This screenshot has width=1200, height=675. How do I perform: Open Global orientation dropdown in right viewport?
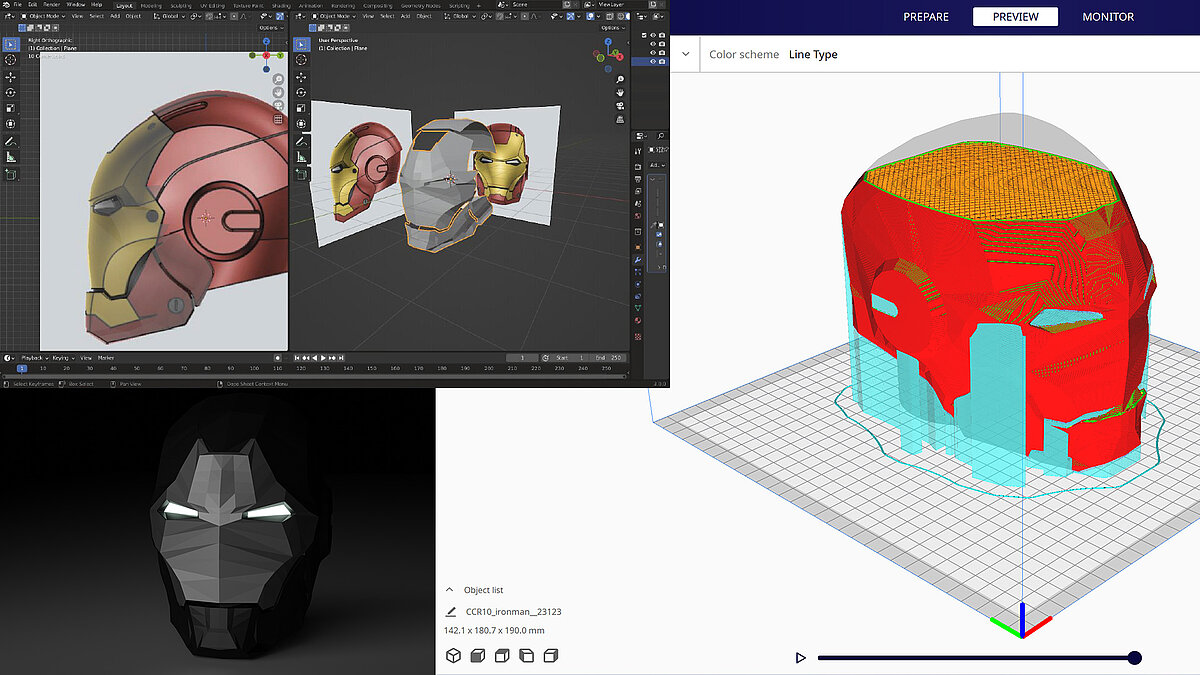tap(460, 16)
